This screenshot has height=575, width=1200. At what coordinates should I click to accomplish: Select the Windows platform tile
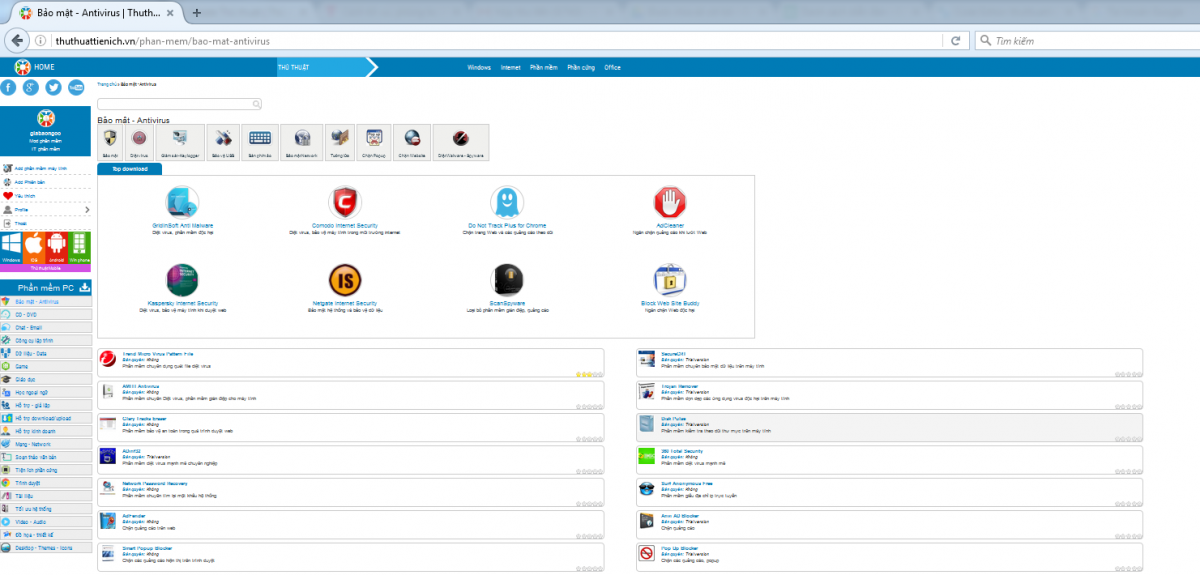[11, 246]
